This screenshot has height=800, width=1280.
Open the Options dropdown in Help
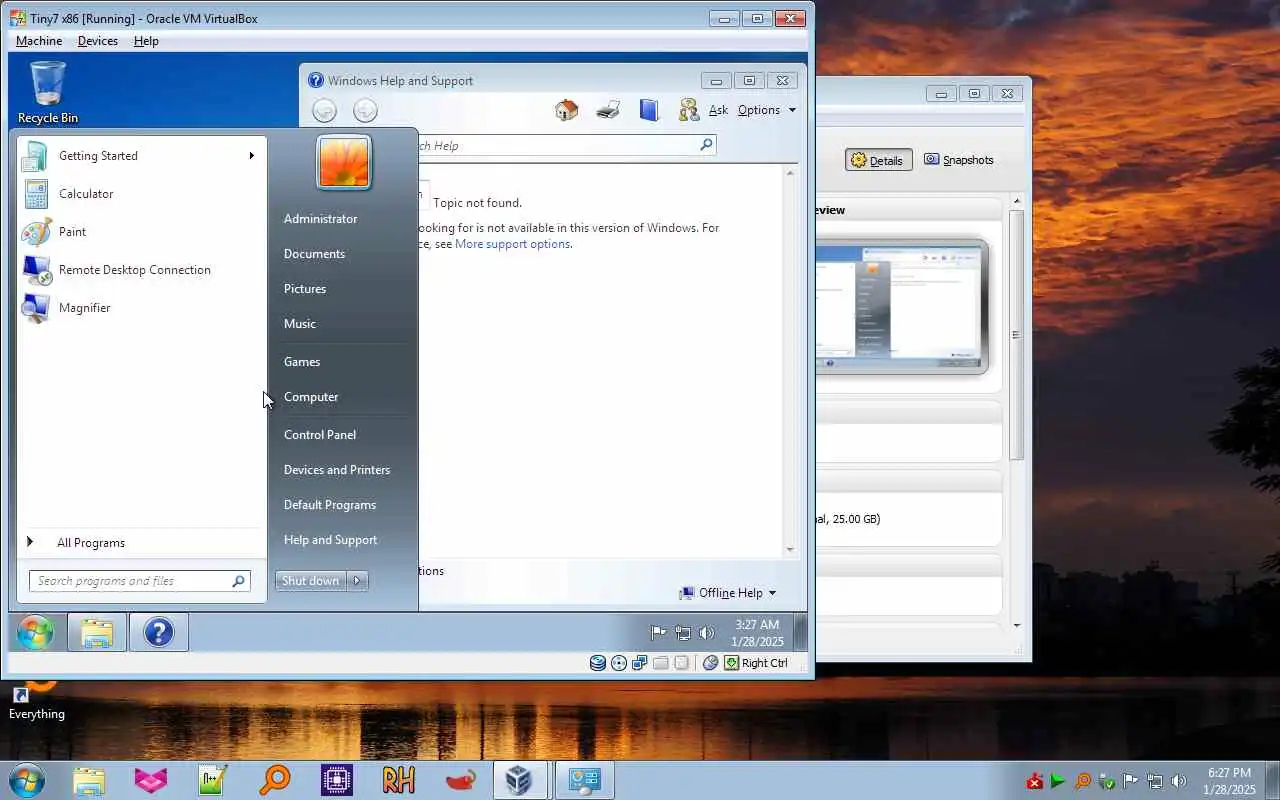pos(767,110)
